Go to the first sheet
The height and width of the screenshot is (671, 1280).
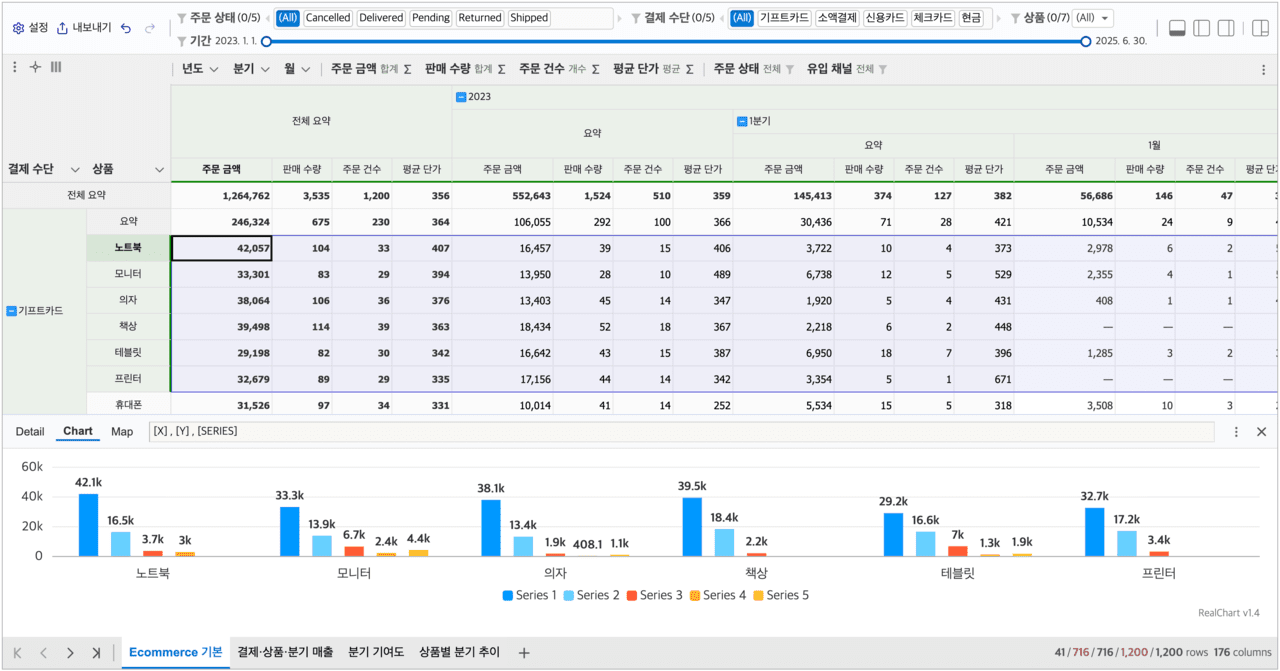[x=18, y=653]
